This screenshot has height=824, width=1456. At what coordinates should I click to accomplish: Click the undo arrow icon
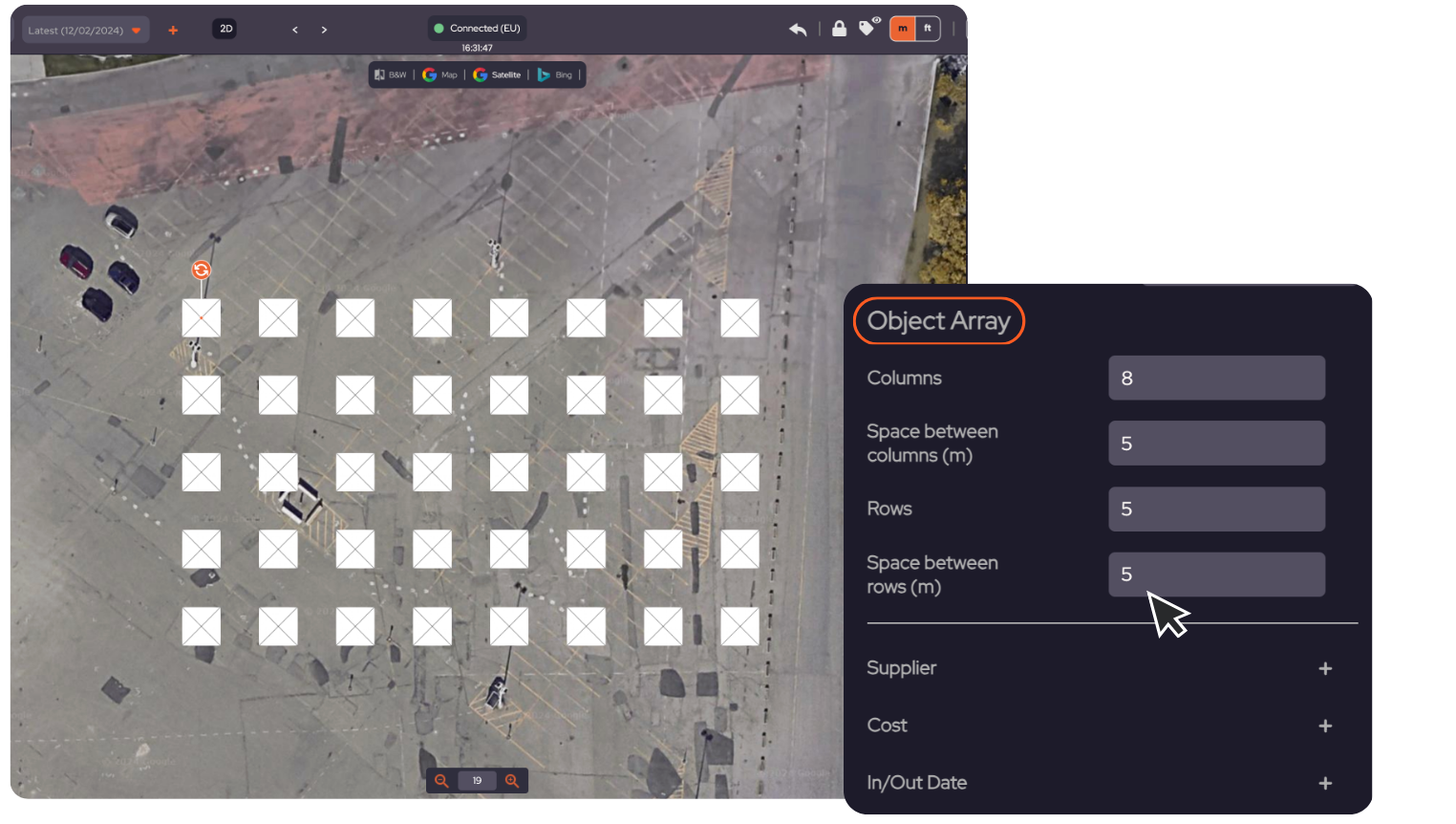[798, 29]
